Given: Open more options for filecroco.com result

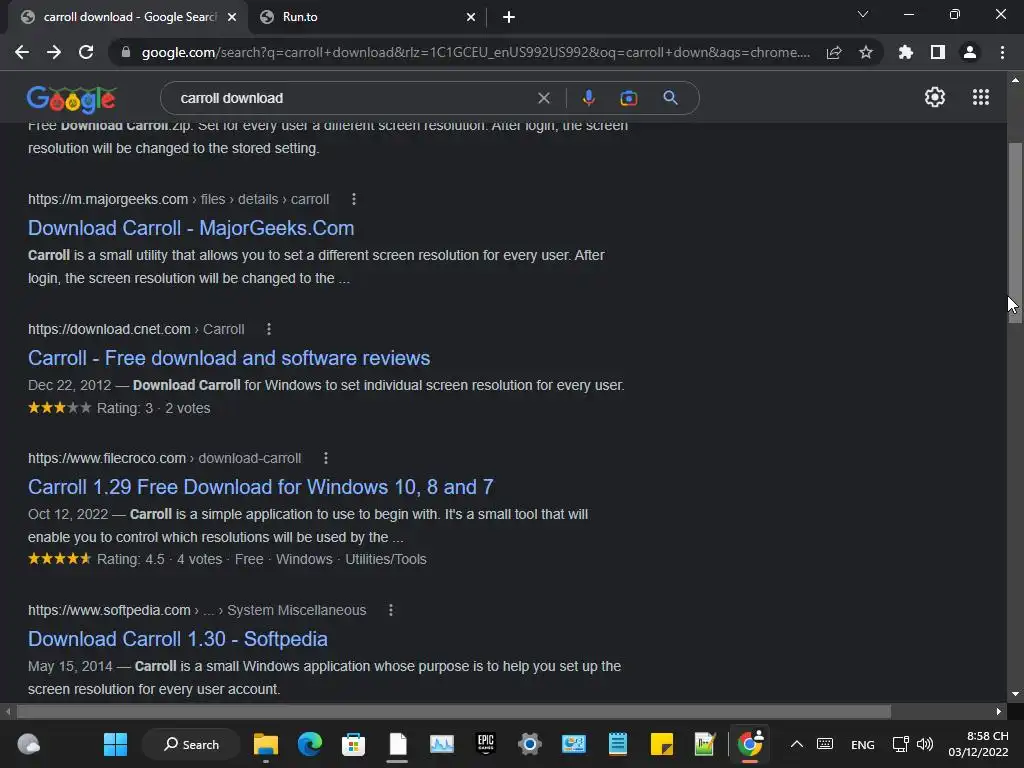Looking at the screenshot, I should pos(326,458).
